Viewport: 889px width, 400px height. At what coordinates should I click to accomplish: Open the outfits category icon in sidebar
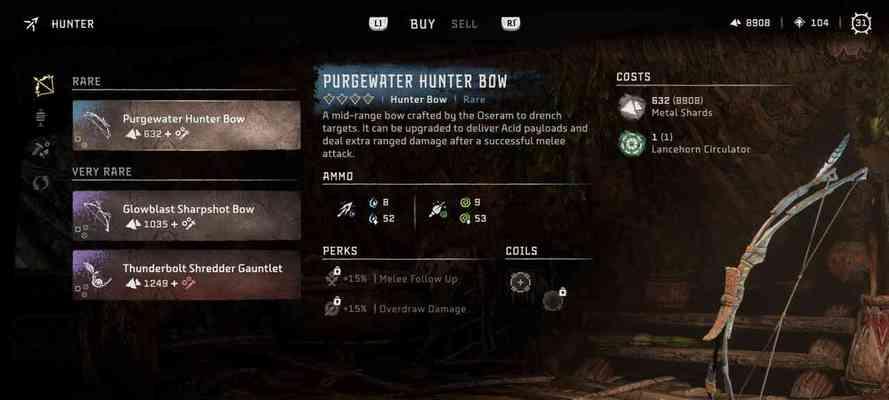[41, 117]
